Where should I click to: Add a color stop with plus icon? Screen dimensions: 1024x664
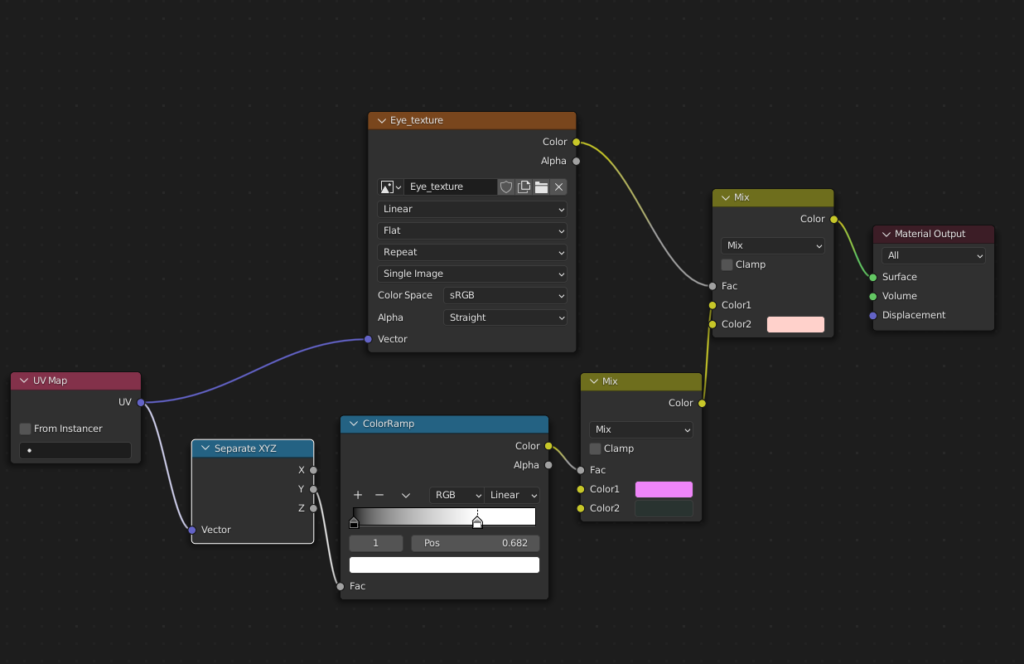click(x=358, y=495)
